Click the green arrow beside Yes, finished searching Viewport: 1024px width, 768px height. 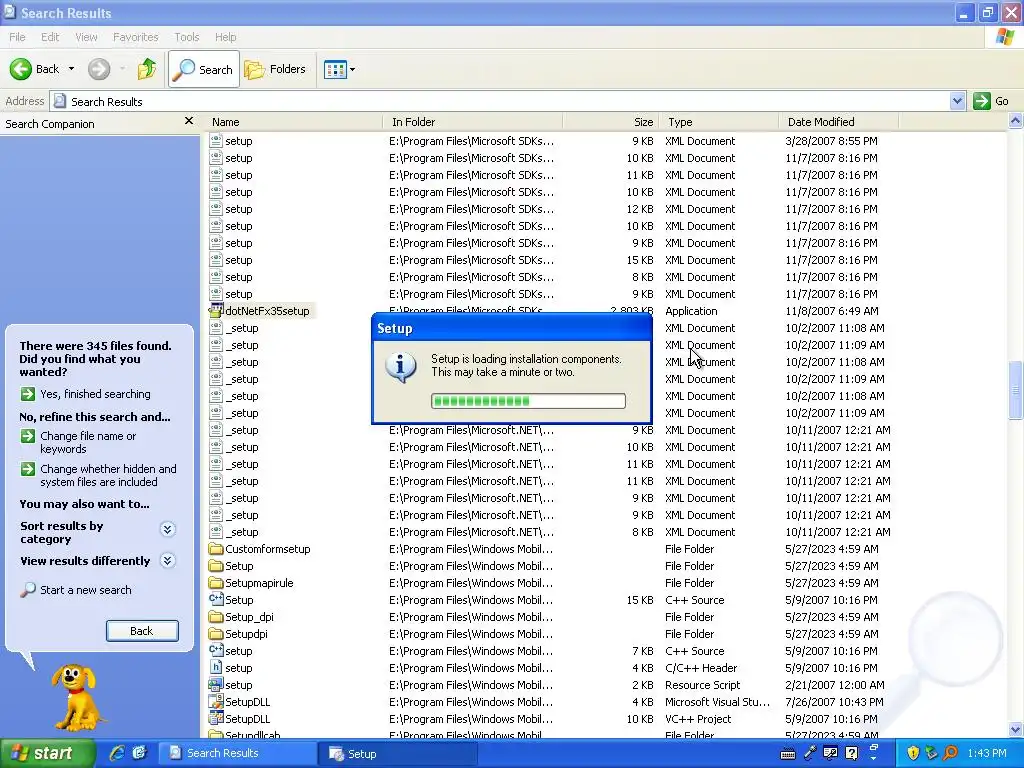pyautogui.click(x=27, y=394)
